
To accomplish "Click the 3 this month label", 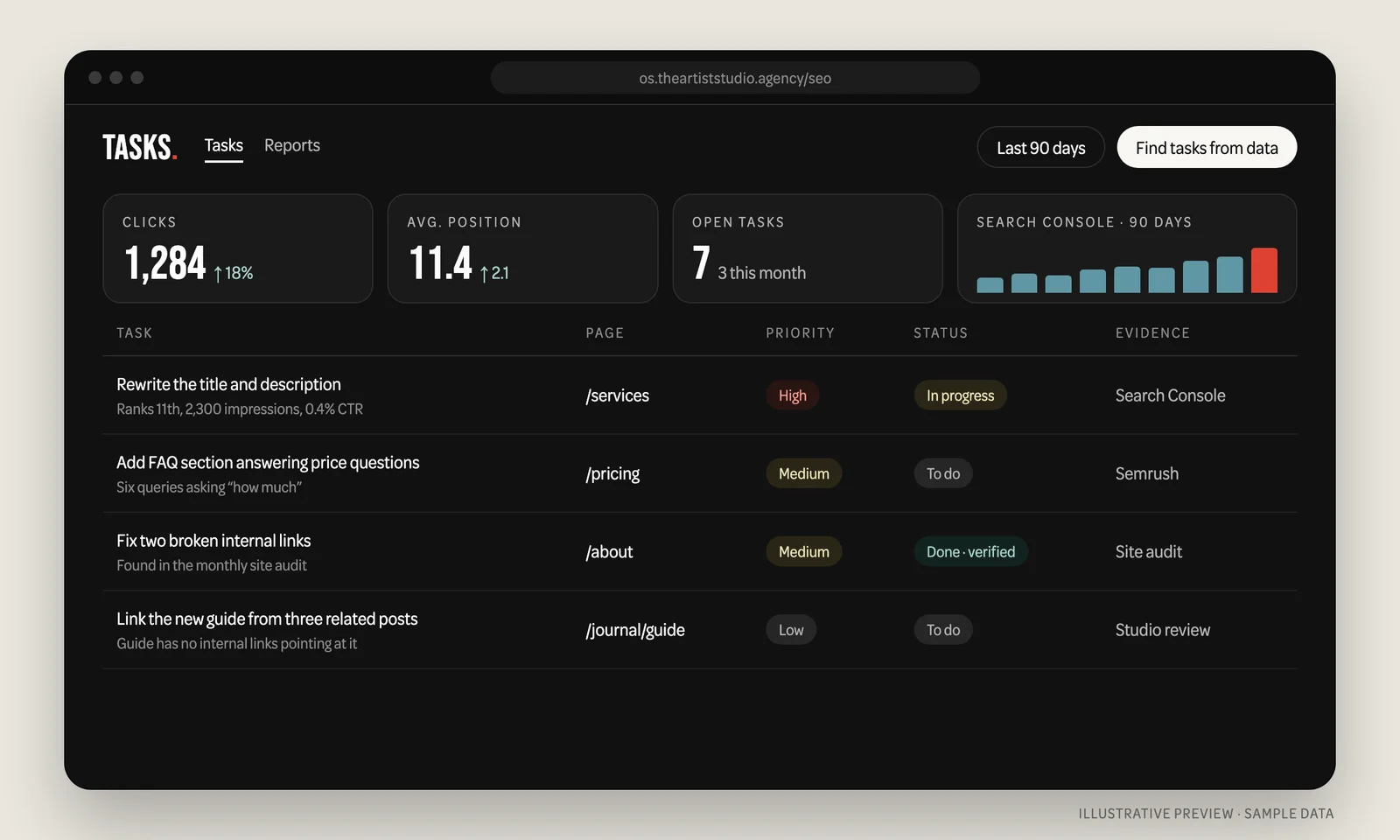I will point(762,273).
